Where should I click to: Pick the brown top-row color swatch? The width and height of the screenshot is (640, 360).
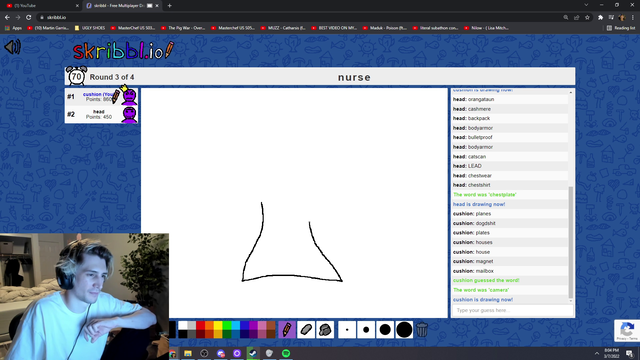(271, 325)
